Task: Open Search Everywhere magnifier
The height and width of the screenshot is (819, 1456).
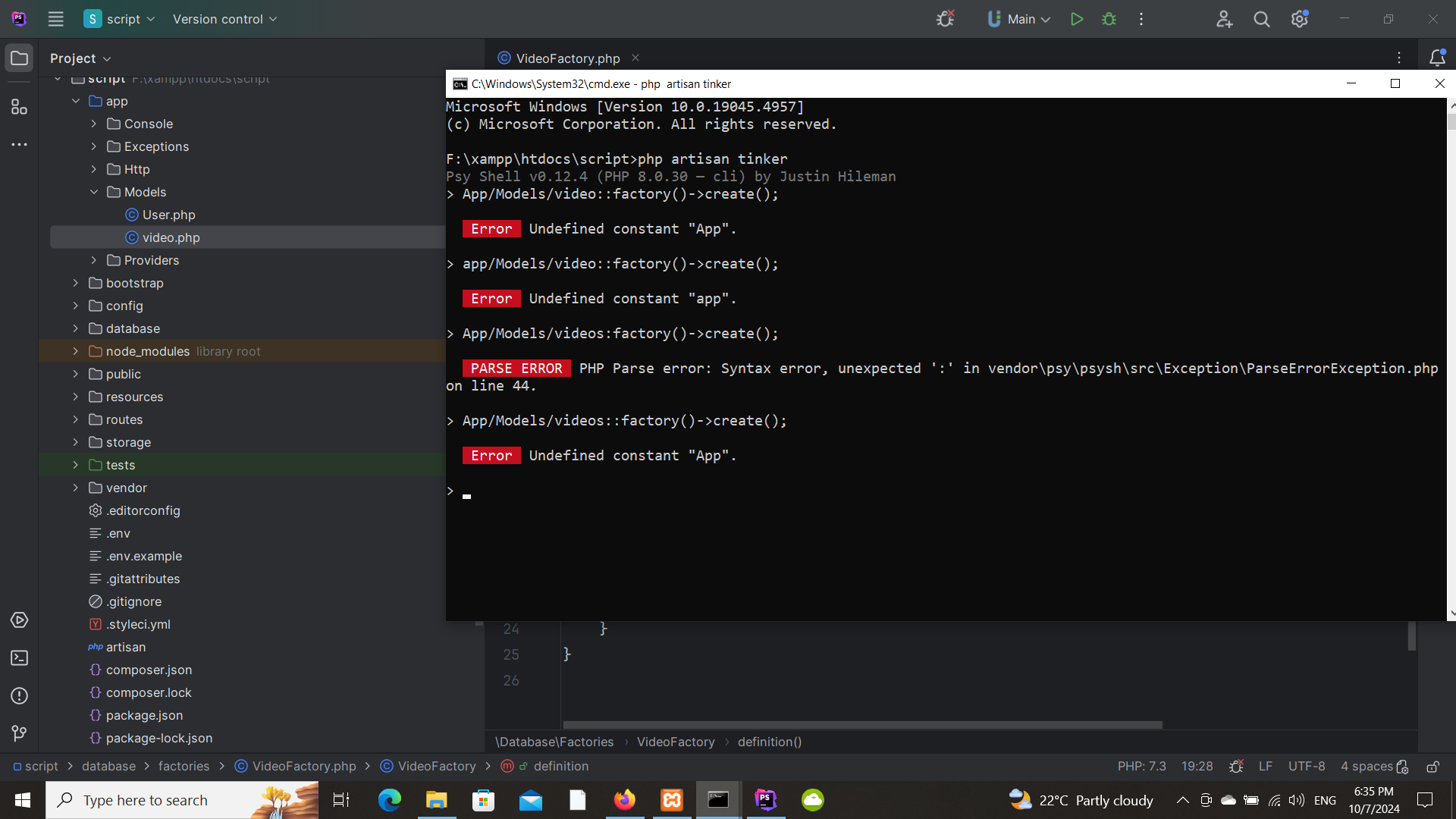Action: click(x=1261, y=19)
